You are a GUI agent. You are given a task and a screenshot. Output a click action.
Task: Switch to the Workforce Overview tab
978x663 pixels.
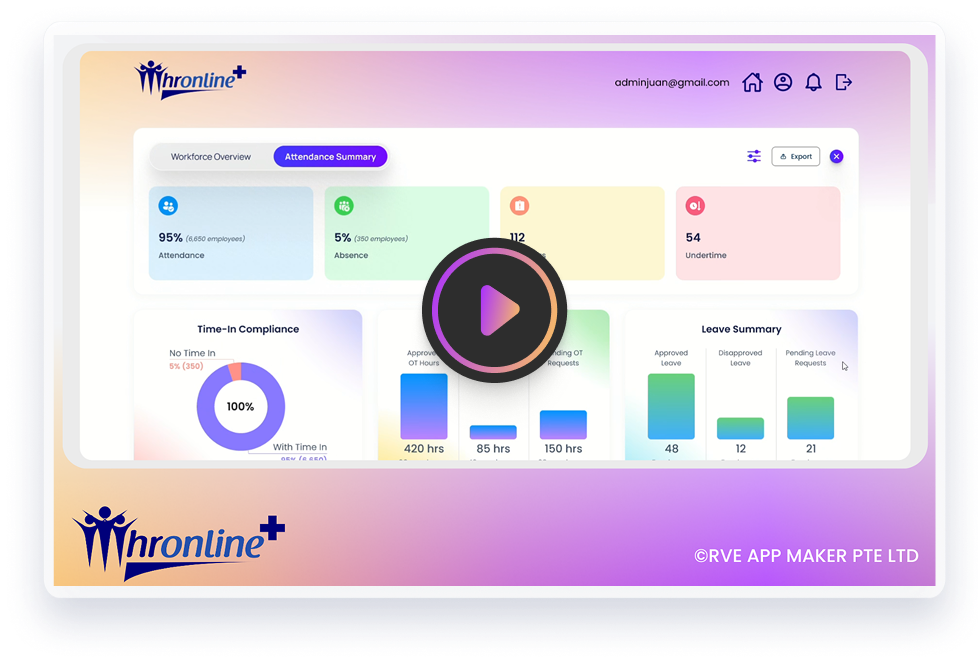[211, 156]
